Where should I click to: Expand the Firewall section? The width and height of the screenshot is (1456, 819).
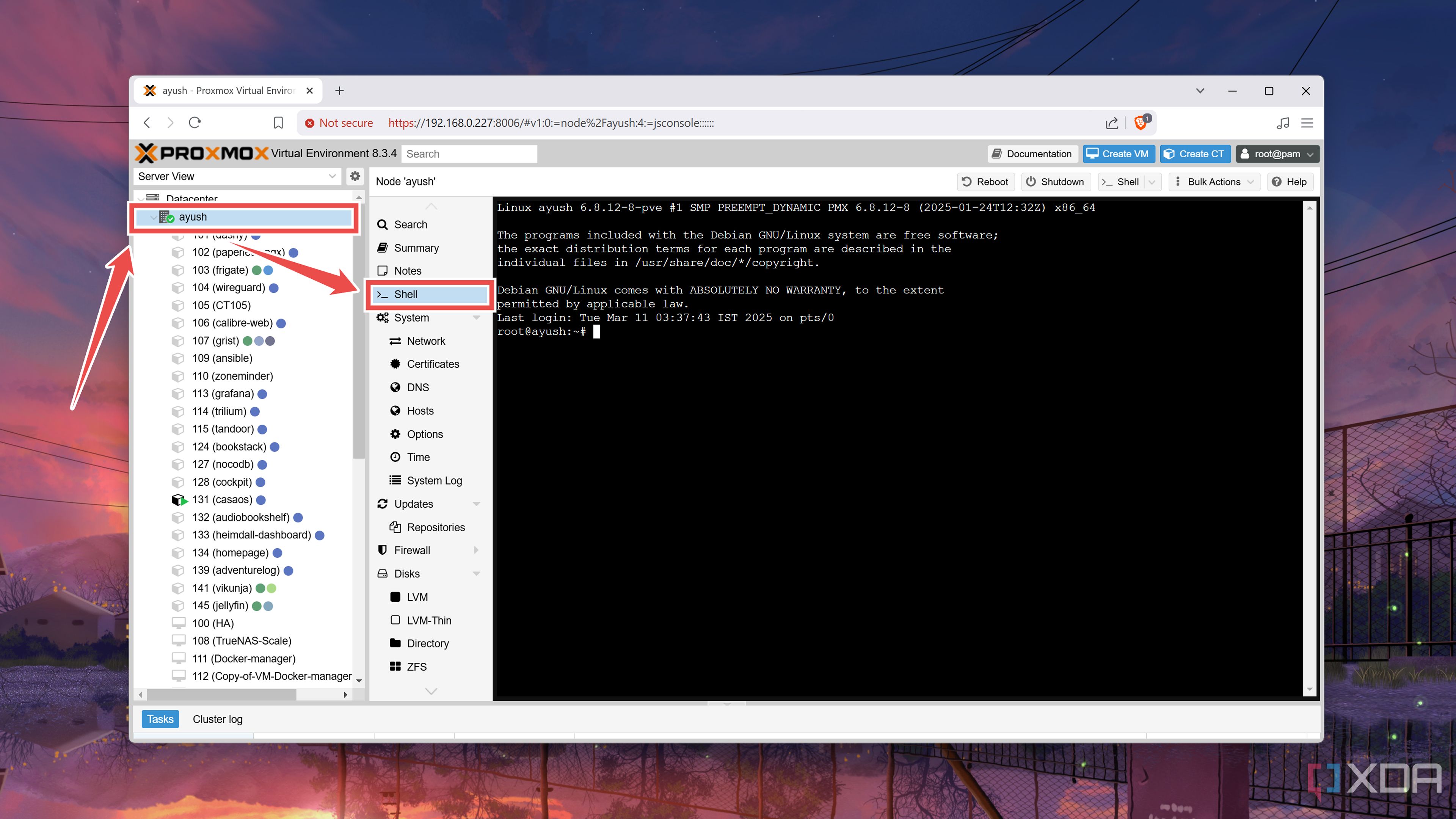(x=477, y=549)
